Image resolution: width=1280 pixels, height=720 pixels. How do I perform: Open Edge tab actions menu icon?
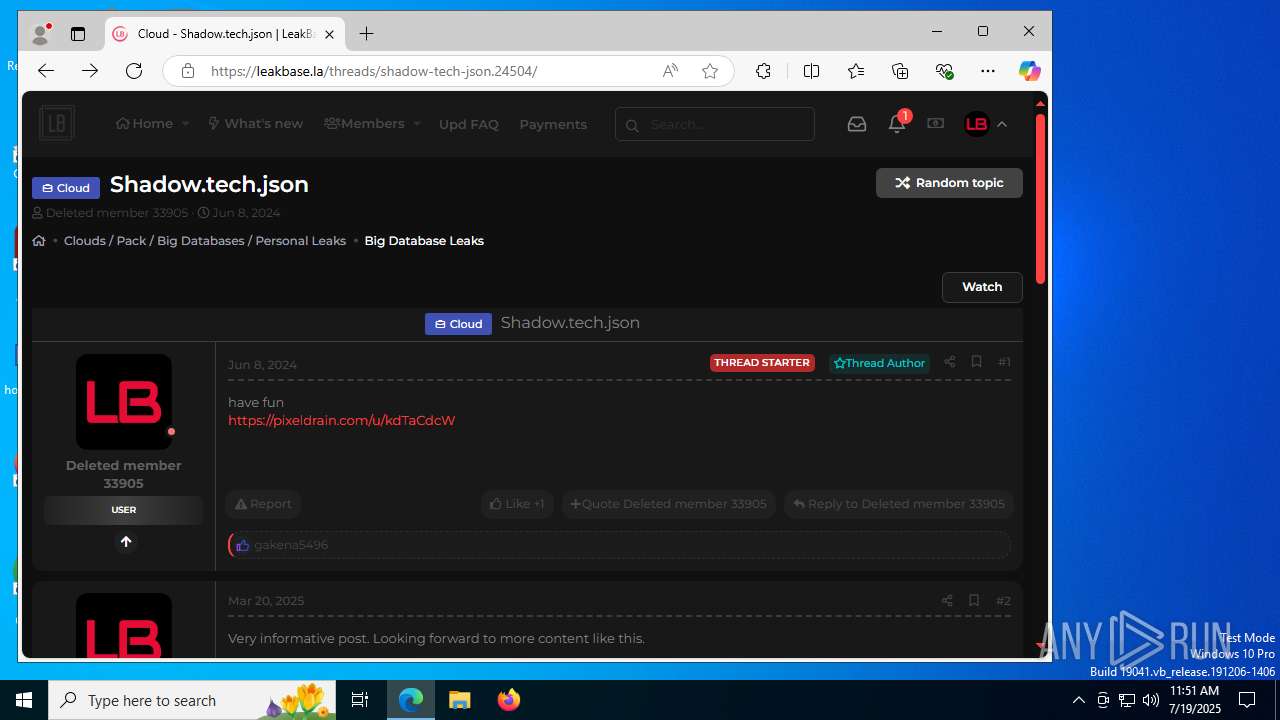pyautogui.click(x=78, y=34)
